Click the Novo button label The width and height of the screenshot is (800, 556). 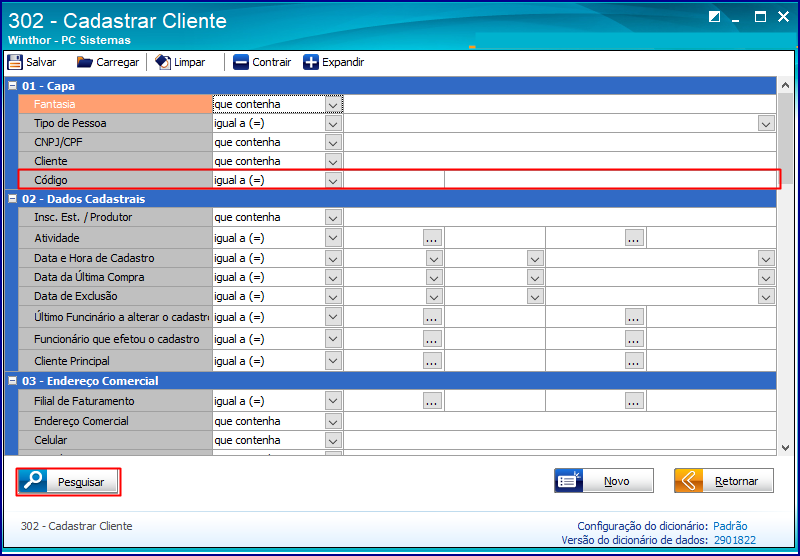pyautogui.click(x=616, y=481)
